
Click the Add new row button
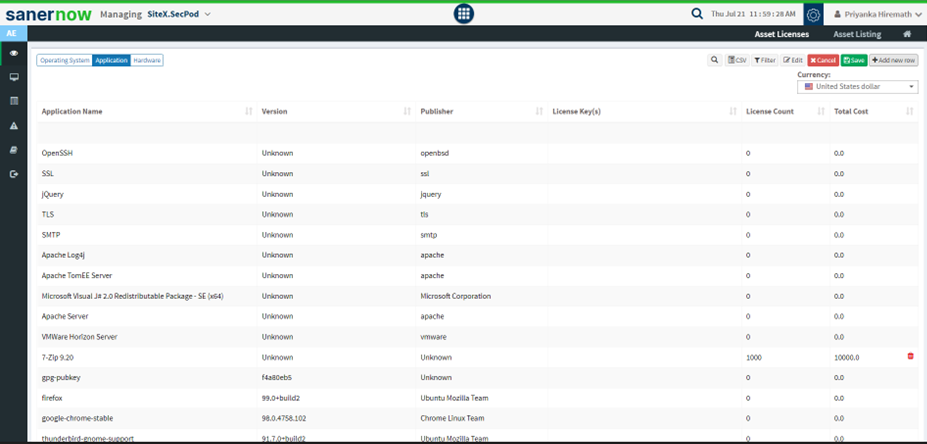click(894, 60)
